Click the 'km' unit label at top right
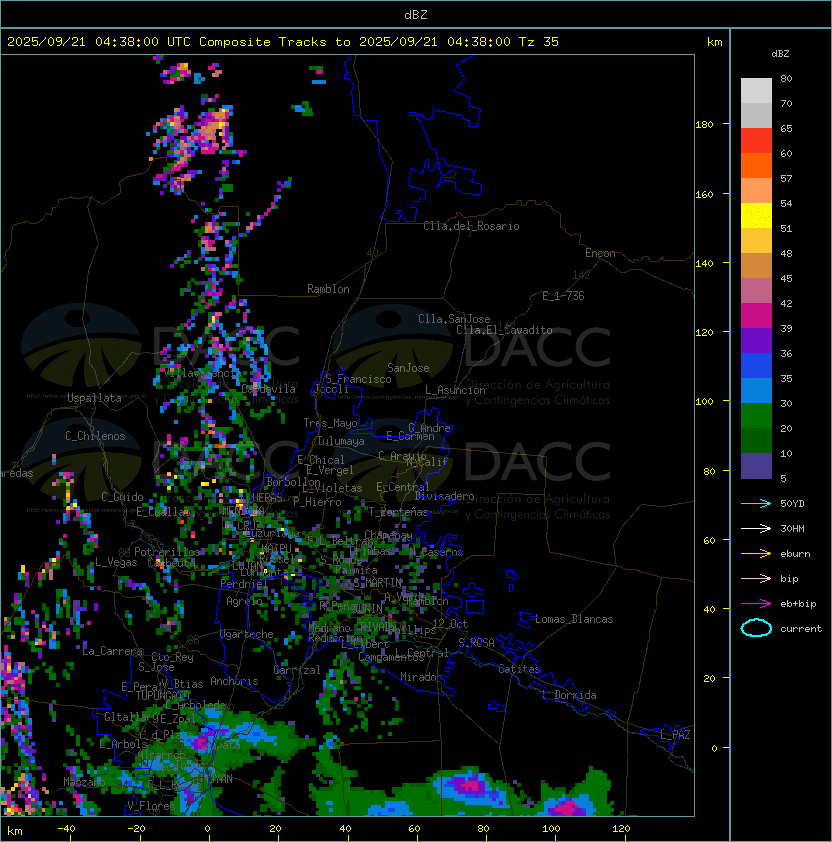832x842 pixels. coord(714,42)
